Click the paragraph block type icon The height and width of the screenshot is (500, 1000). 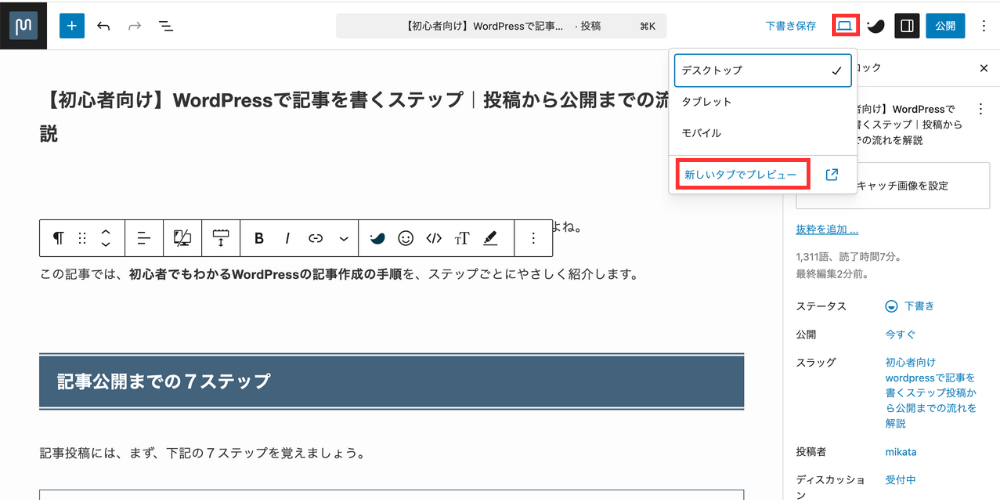58,238
